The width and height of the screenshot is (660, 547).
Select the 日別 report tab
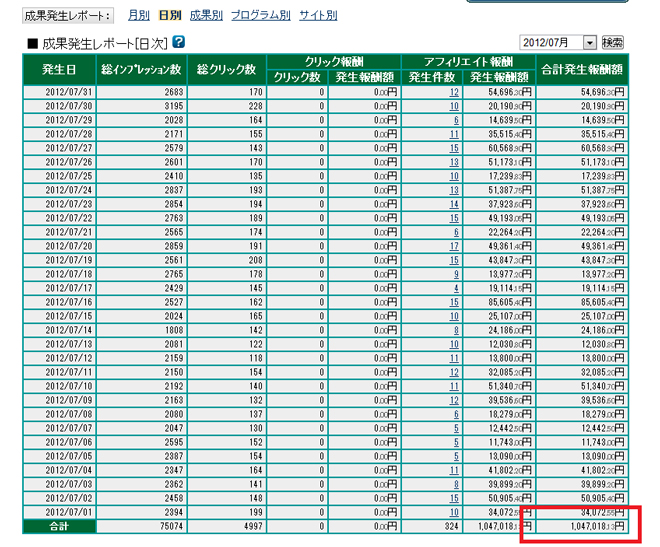(170, 16)
